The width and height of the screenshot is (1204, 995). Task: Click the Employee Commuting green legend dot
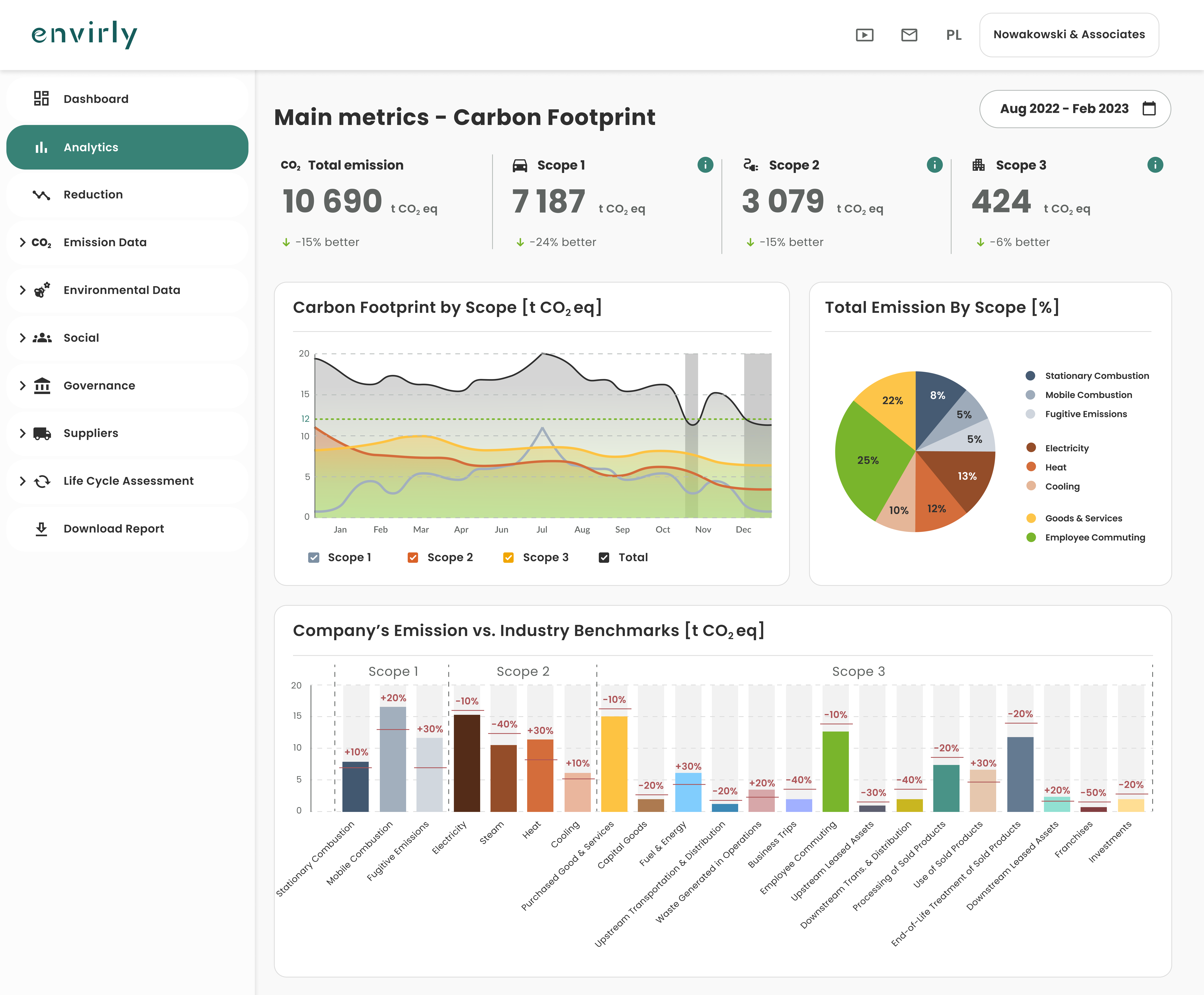1031,537
